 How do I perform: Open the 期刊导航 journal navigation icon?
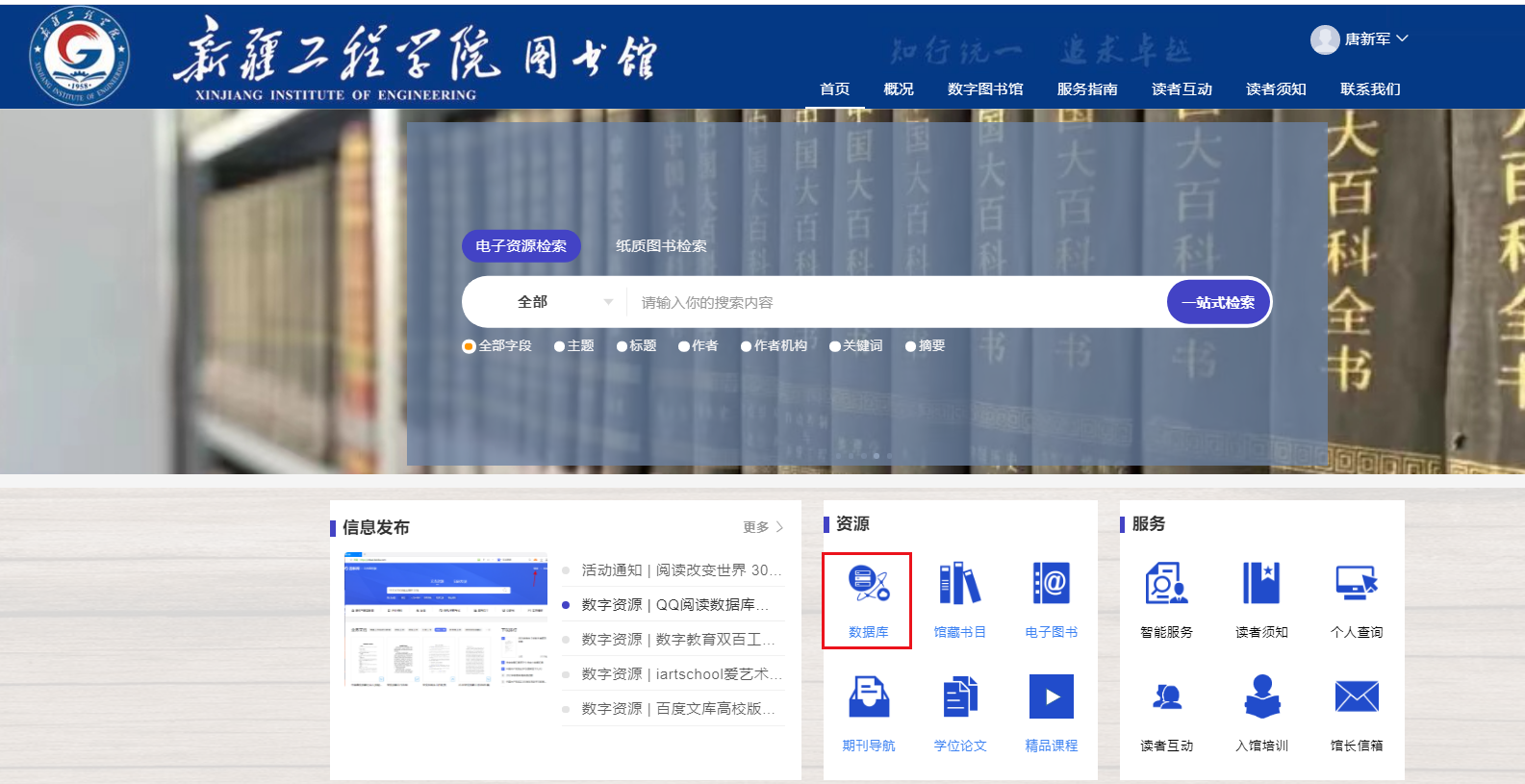coord(869,696)
